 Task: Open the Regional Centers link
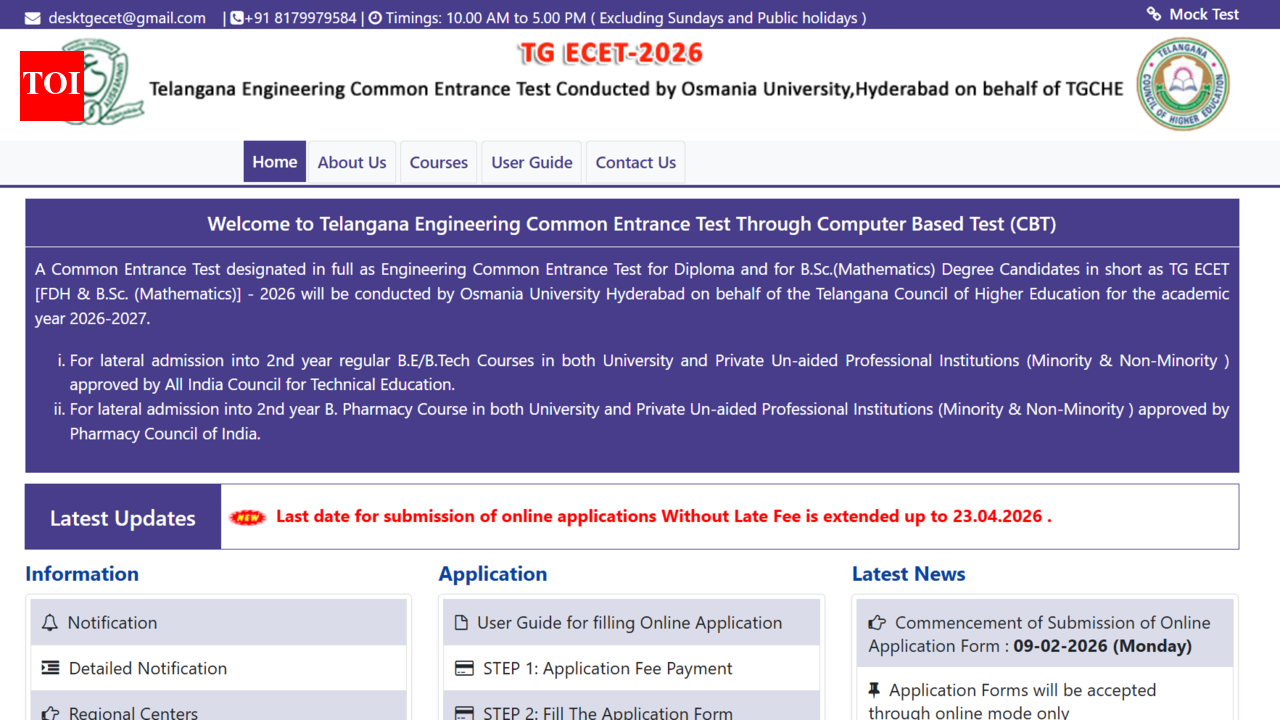click(132, 711)
